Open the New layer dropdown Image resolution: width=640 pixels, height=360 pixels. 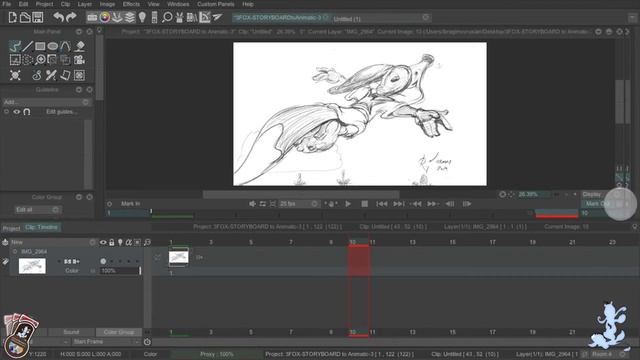coord(53,242)
